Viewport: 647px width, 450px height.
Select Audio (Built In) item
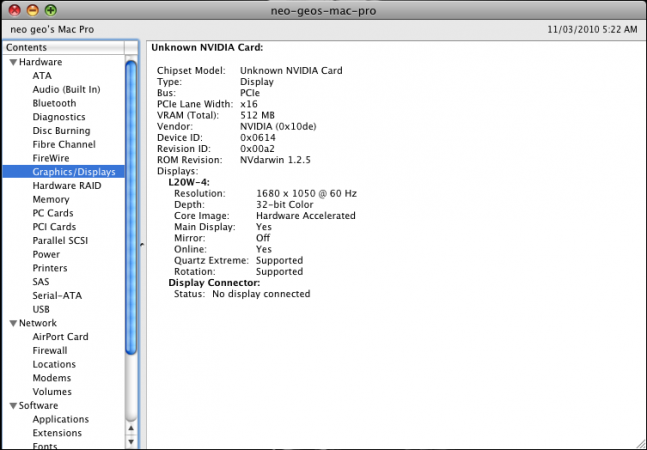point(66,90)
